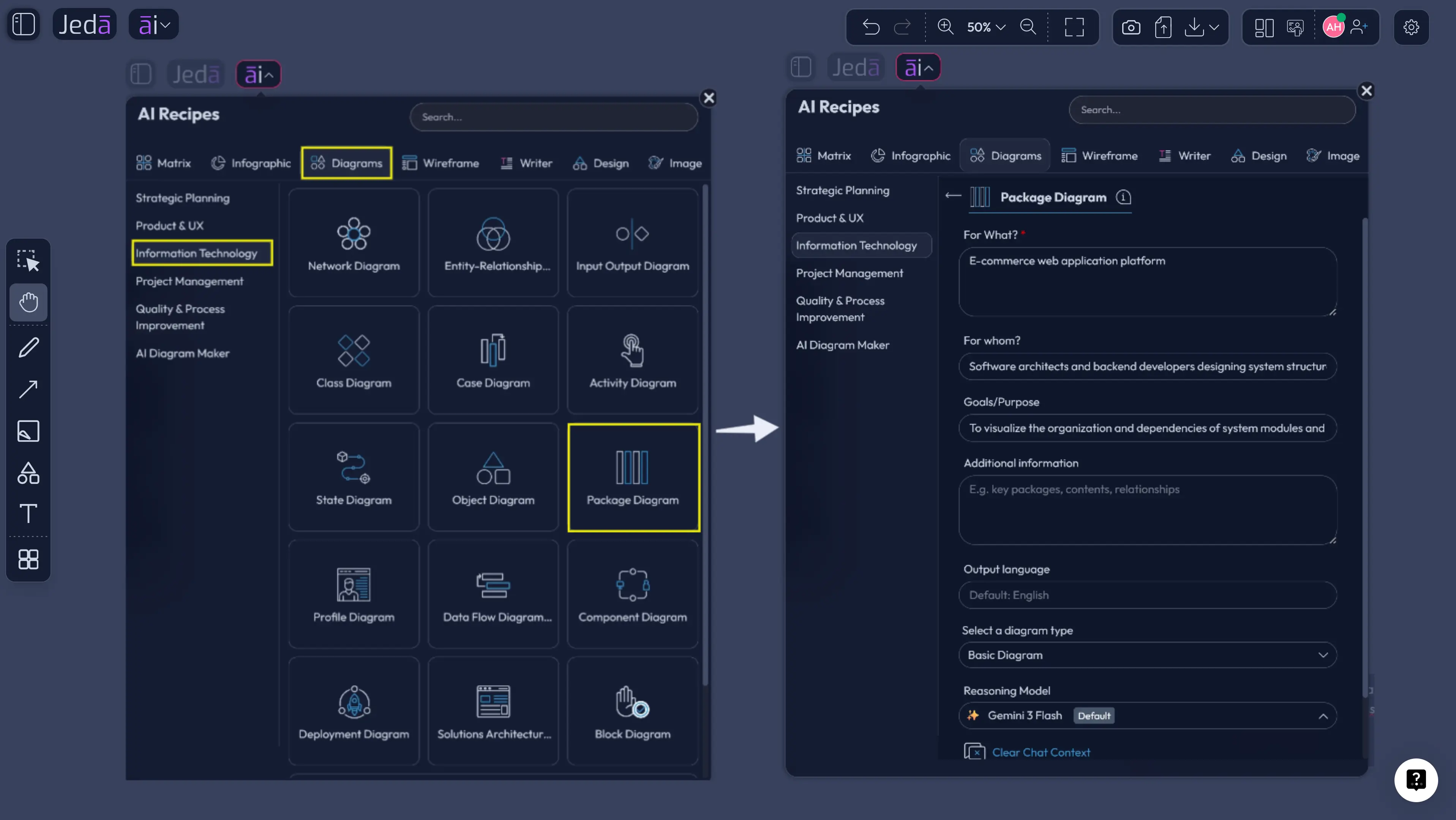This screenshot has width=1456, height=820.
Task: Activate the hand pan tool
Action: tap(28, 302)
